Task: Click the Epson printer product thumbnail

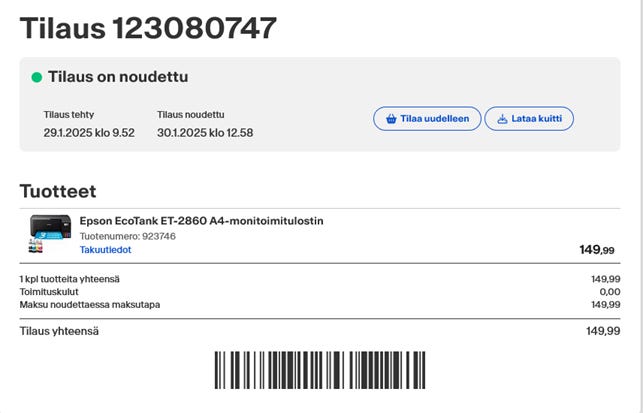Action: tap(49, 234)
